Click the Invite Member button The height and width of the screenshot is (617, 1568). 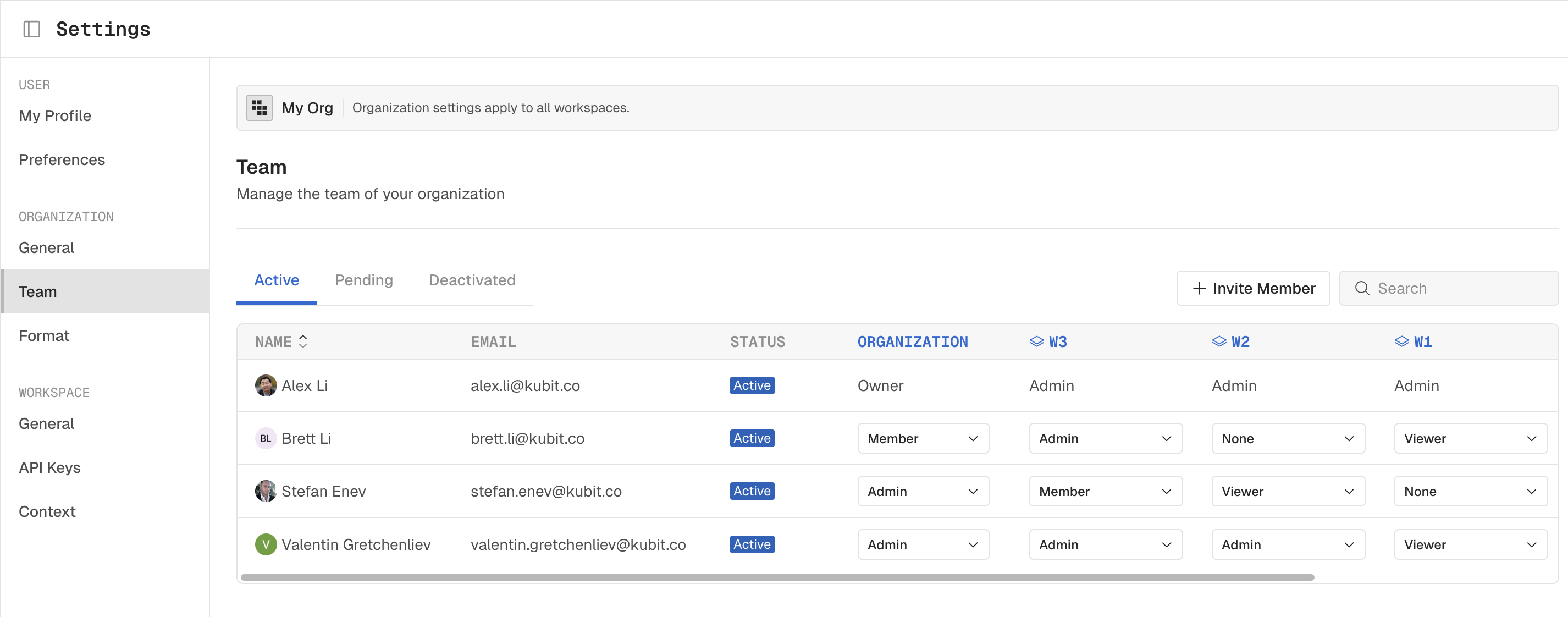pos(1252,288)
